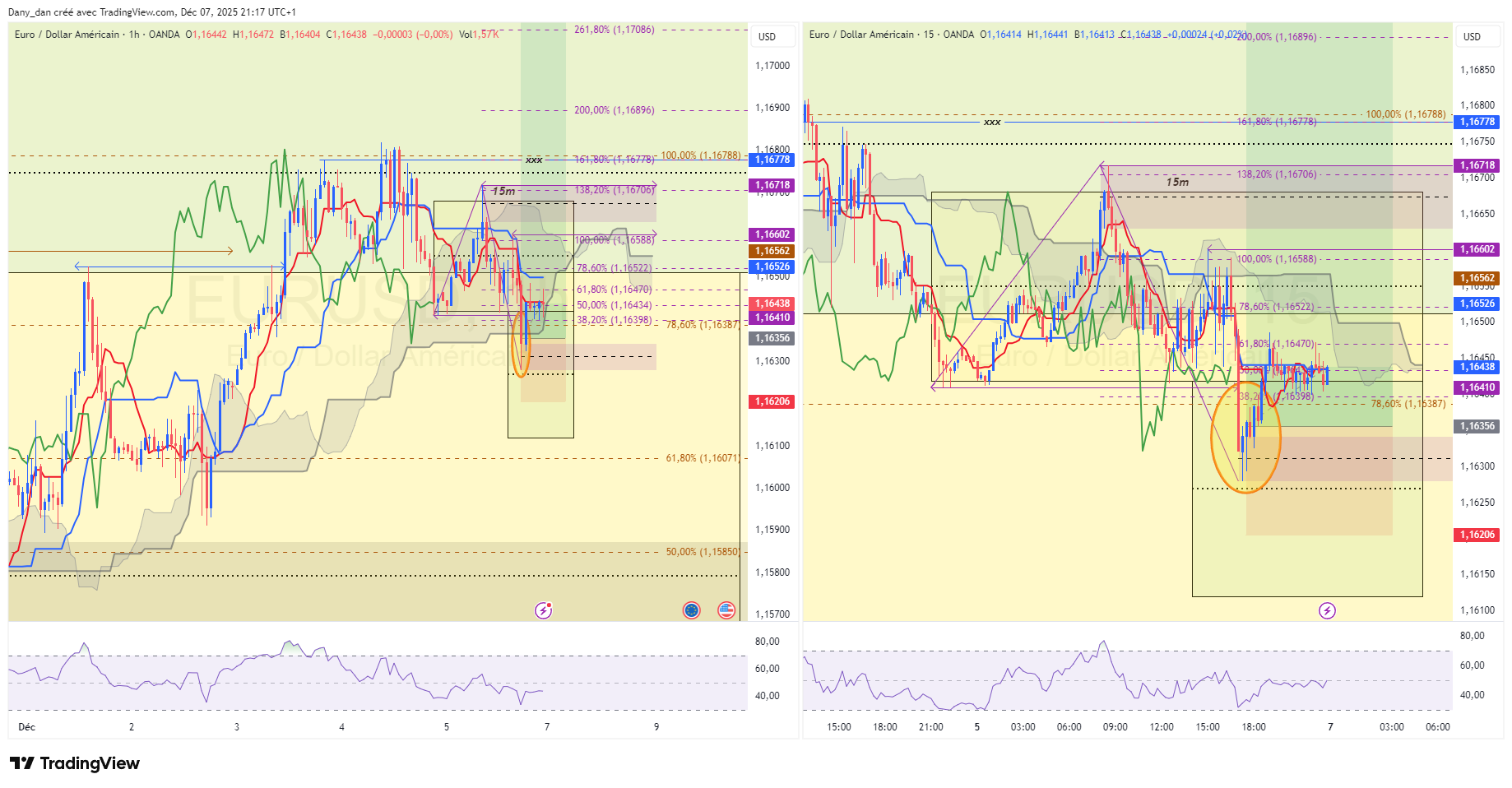Click the red 1,16438 price label on the 1h chart
This screenshot has width=1512, height=788.
(x=772, y=304)
